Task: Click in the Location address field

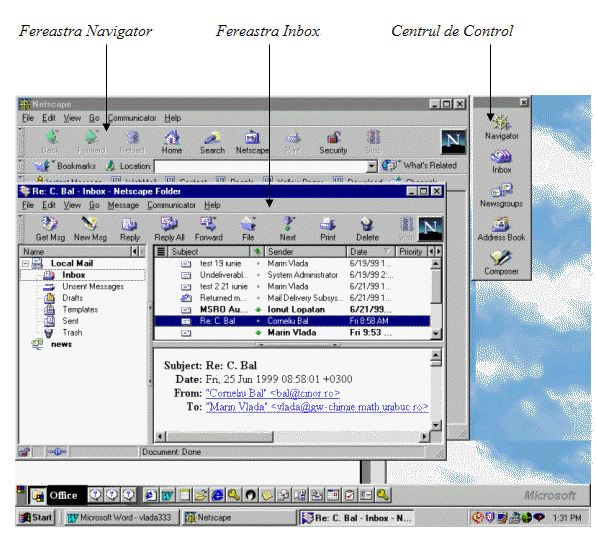Action: pyautogui.click(x=260, y=166)
